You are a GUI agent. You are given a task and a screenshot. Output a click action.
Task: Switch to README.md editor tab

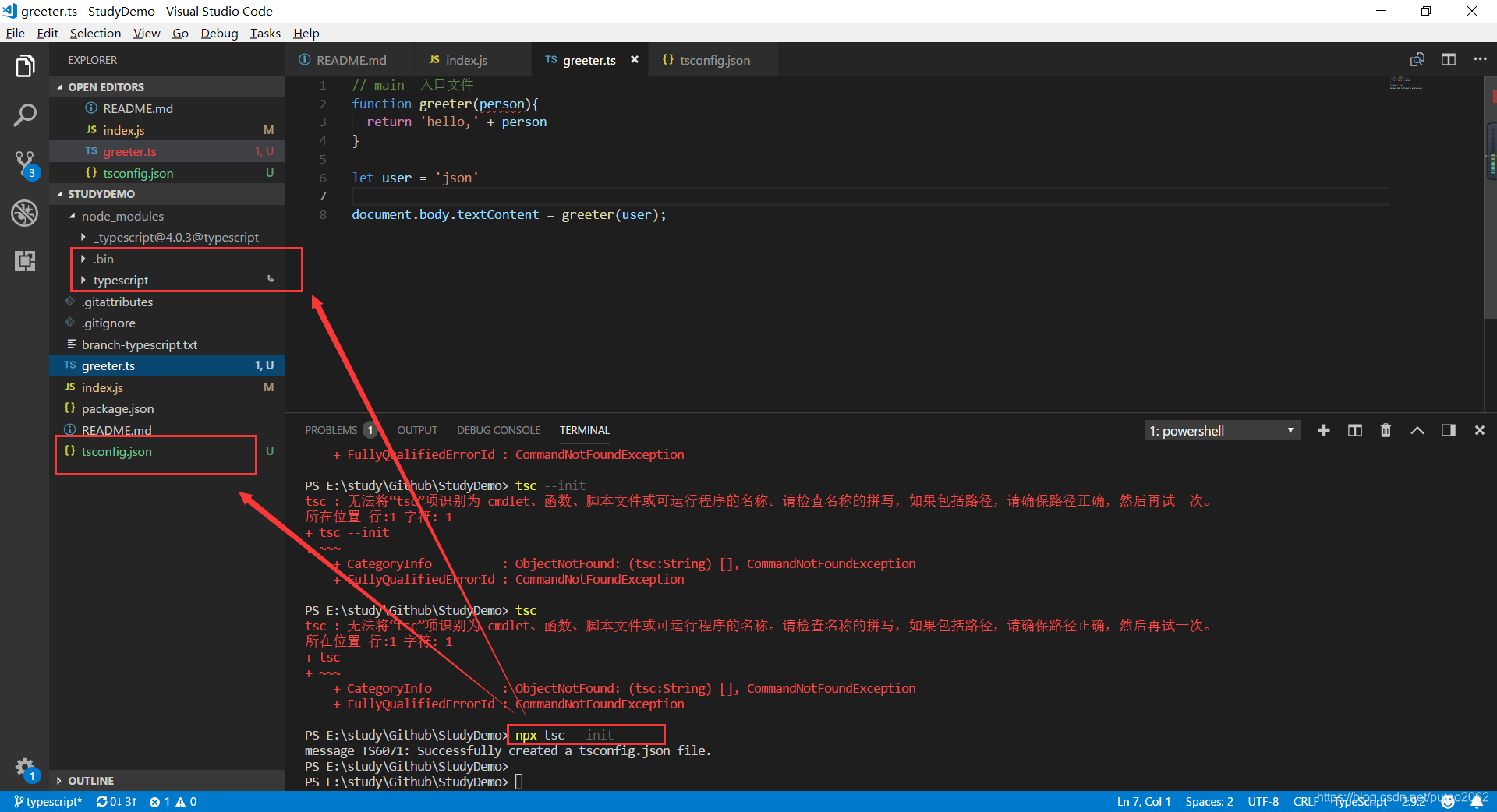click(x=350, y=60)
